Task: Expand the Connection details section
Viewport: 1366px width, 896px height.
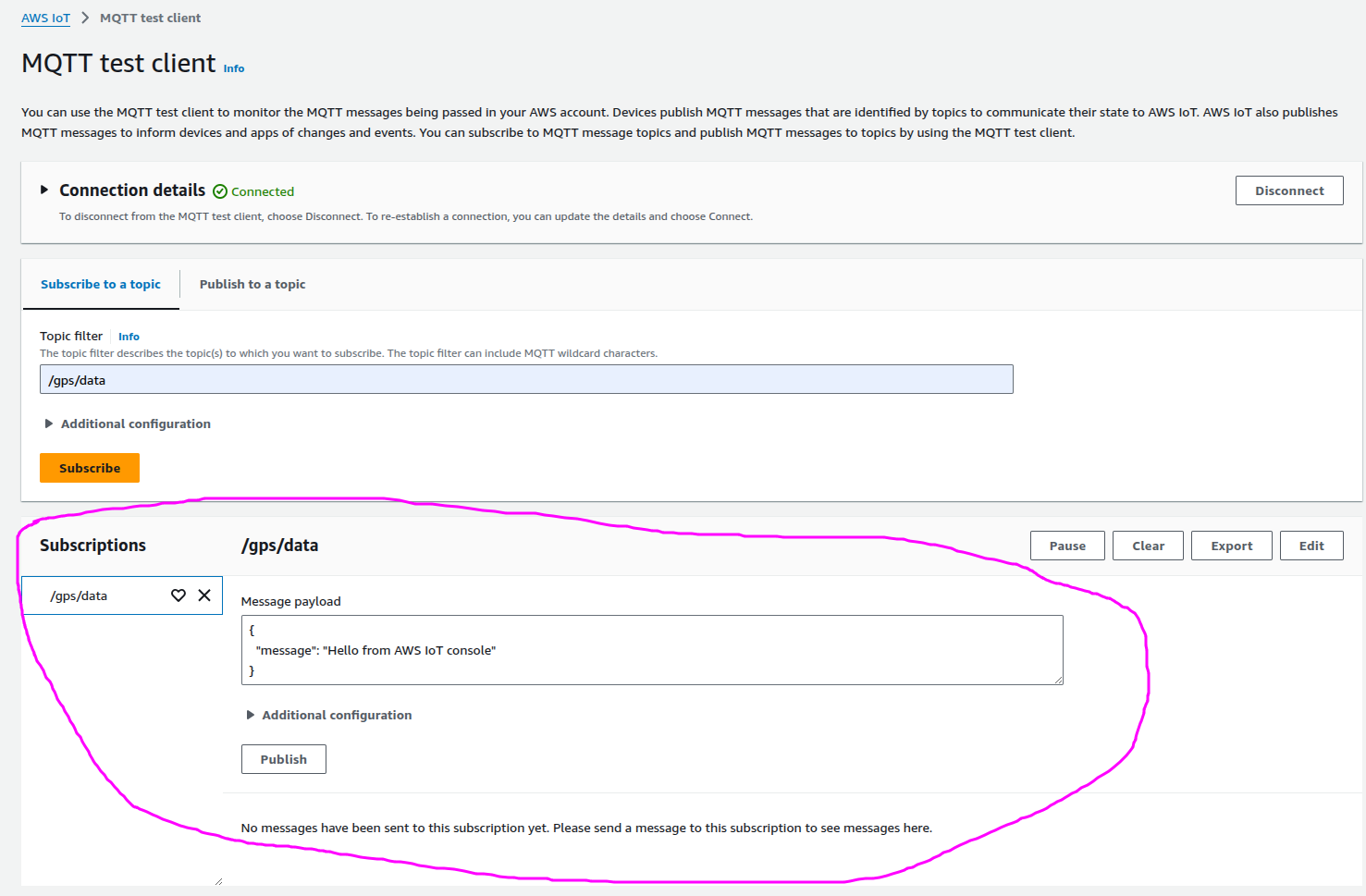Action: [43, 190]
